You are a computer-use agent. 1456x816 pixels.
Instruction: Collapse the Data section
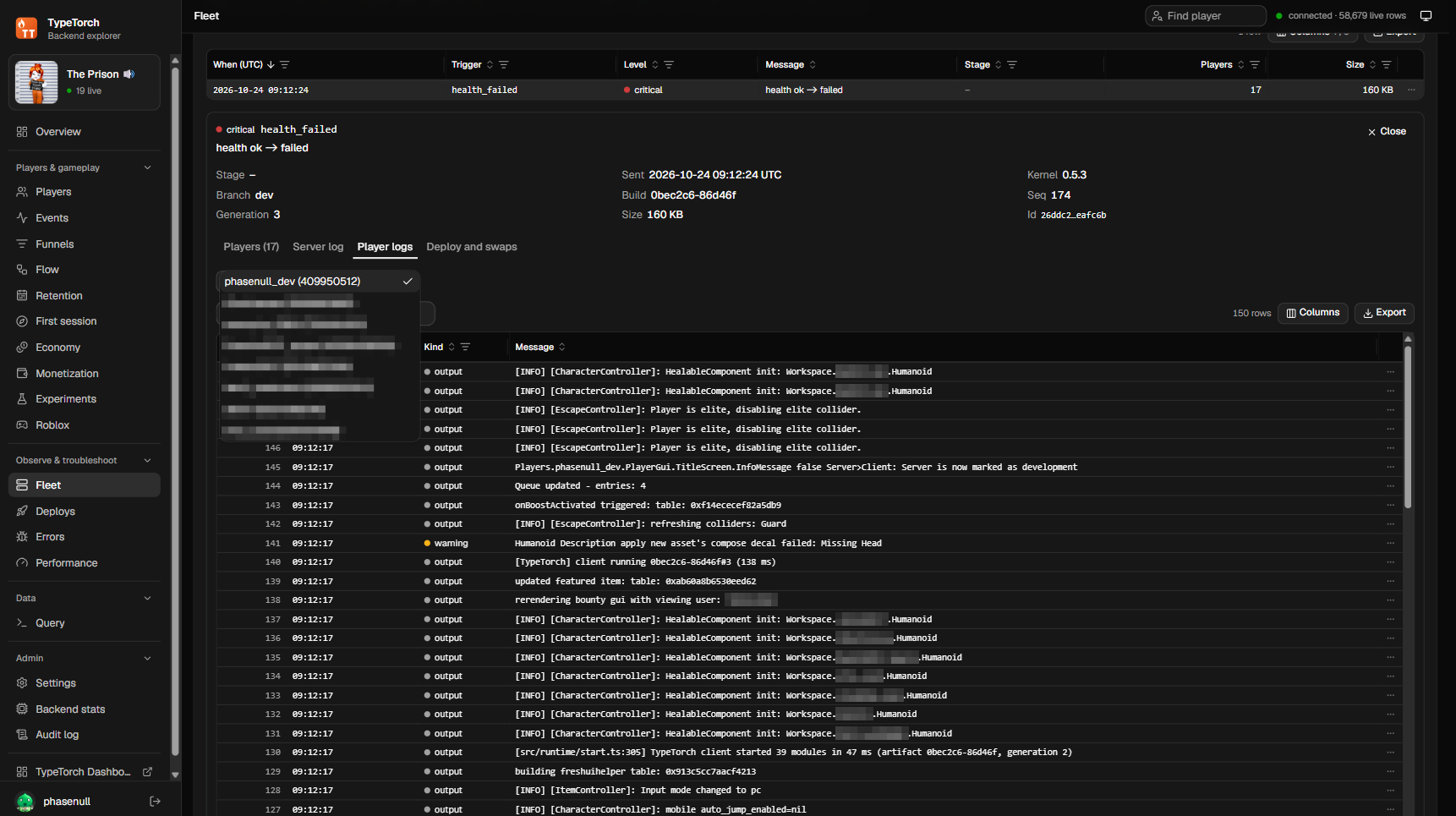tap(148, 599)
